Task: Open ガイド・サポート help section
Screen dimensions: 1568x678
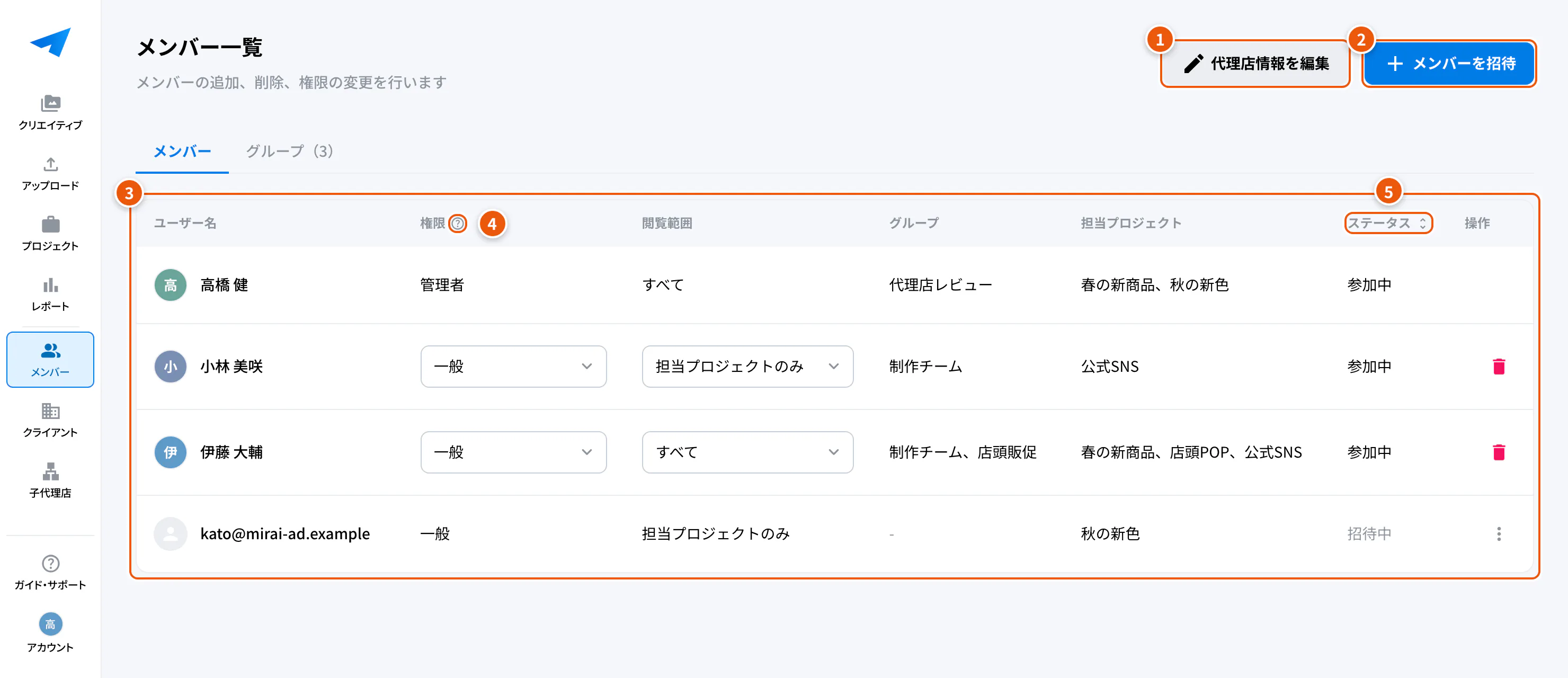Action: coord(50,573)
